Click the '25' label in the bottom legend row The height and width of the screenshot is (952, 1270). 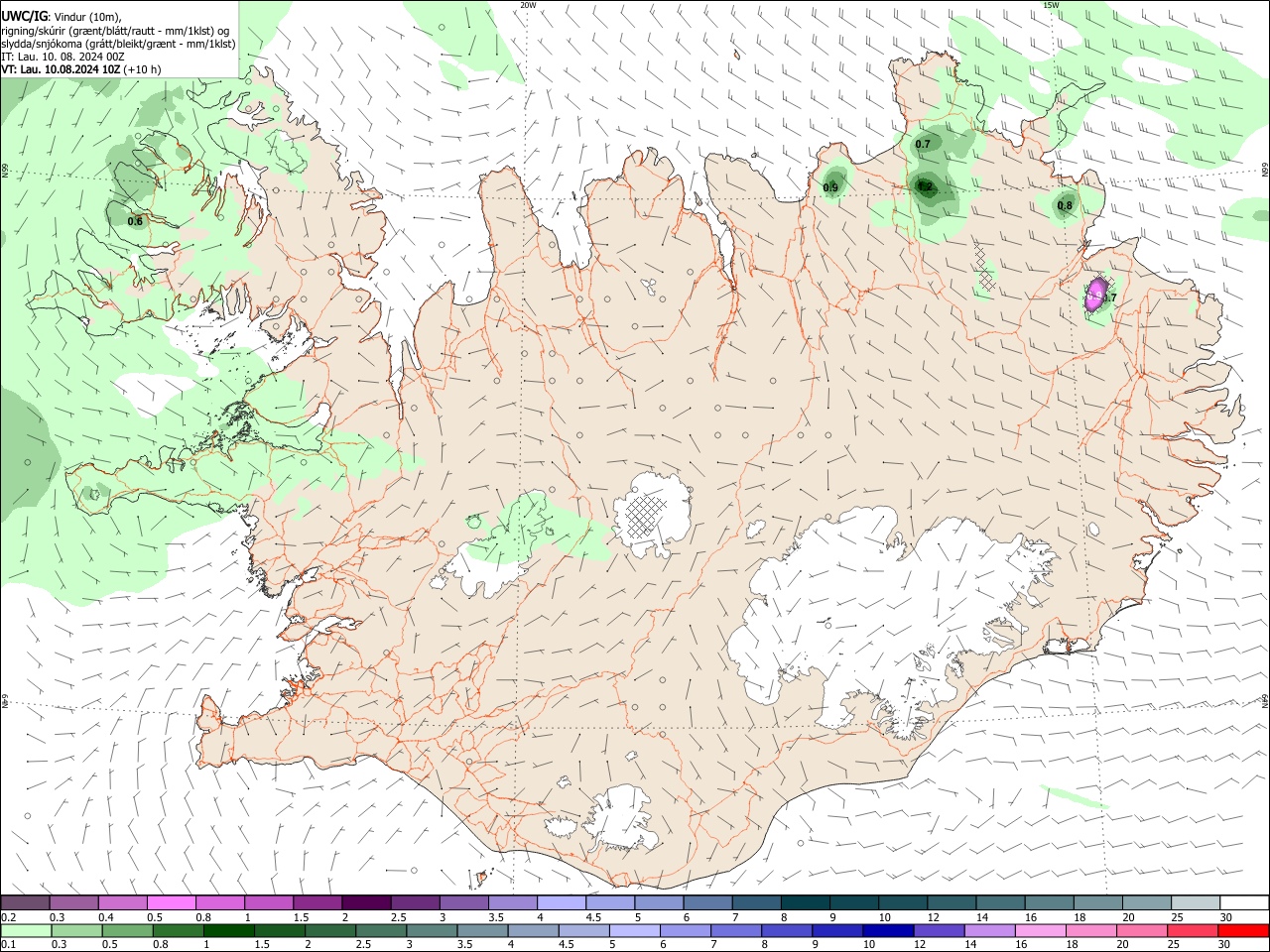click(x=1174, y=945)
